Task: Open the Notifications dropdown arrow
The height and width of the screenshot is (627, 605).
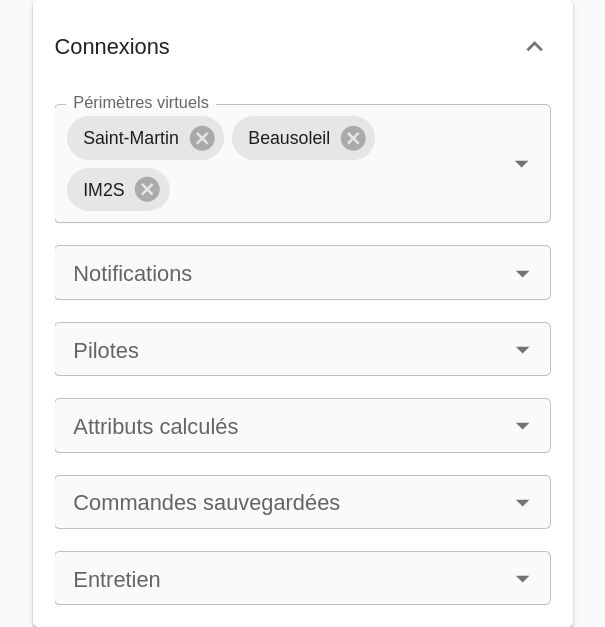Action: tap(522, 274)
